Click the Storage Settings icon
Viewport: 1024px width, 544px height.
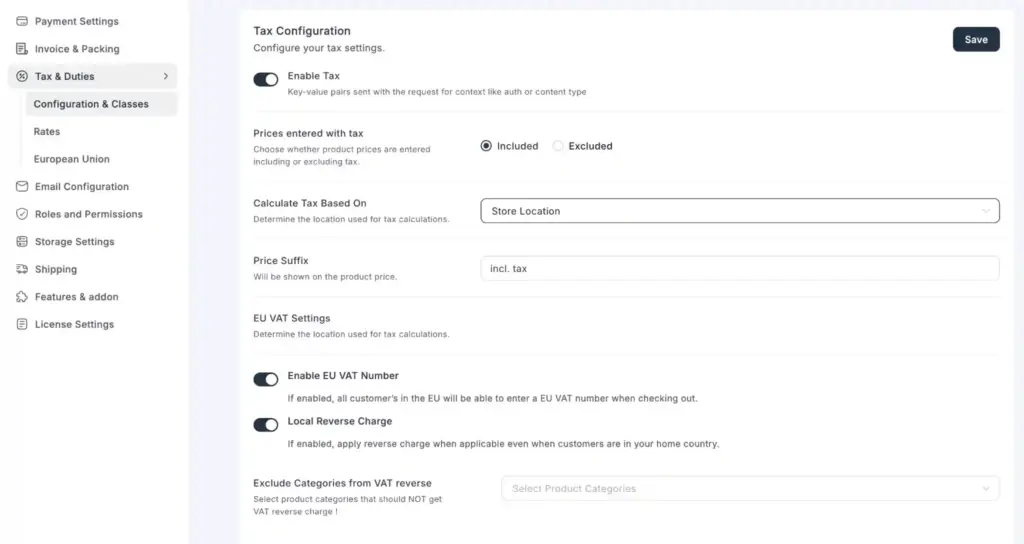(x=22, y=241)
